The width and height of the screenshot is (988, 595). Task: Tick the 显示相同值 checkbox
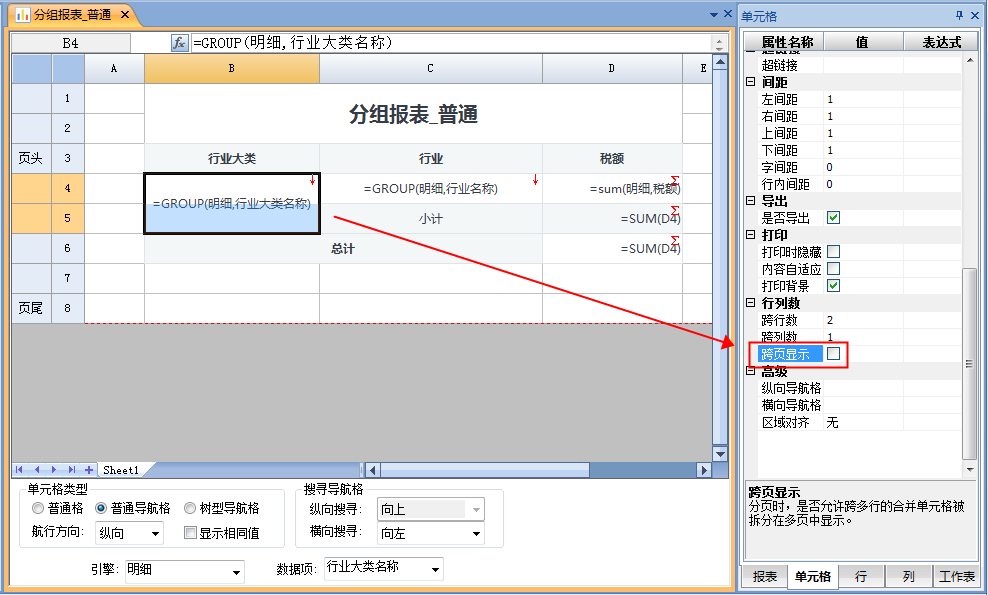[190, 533]
